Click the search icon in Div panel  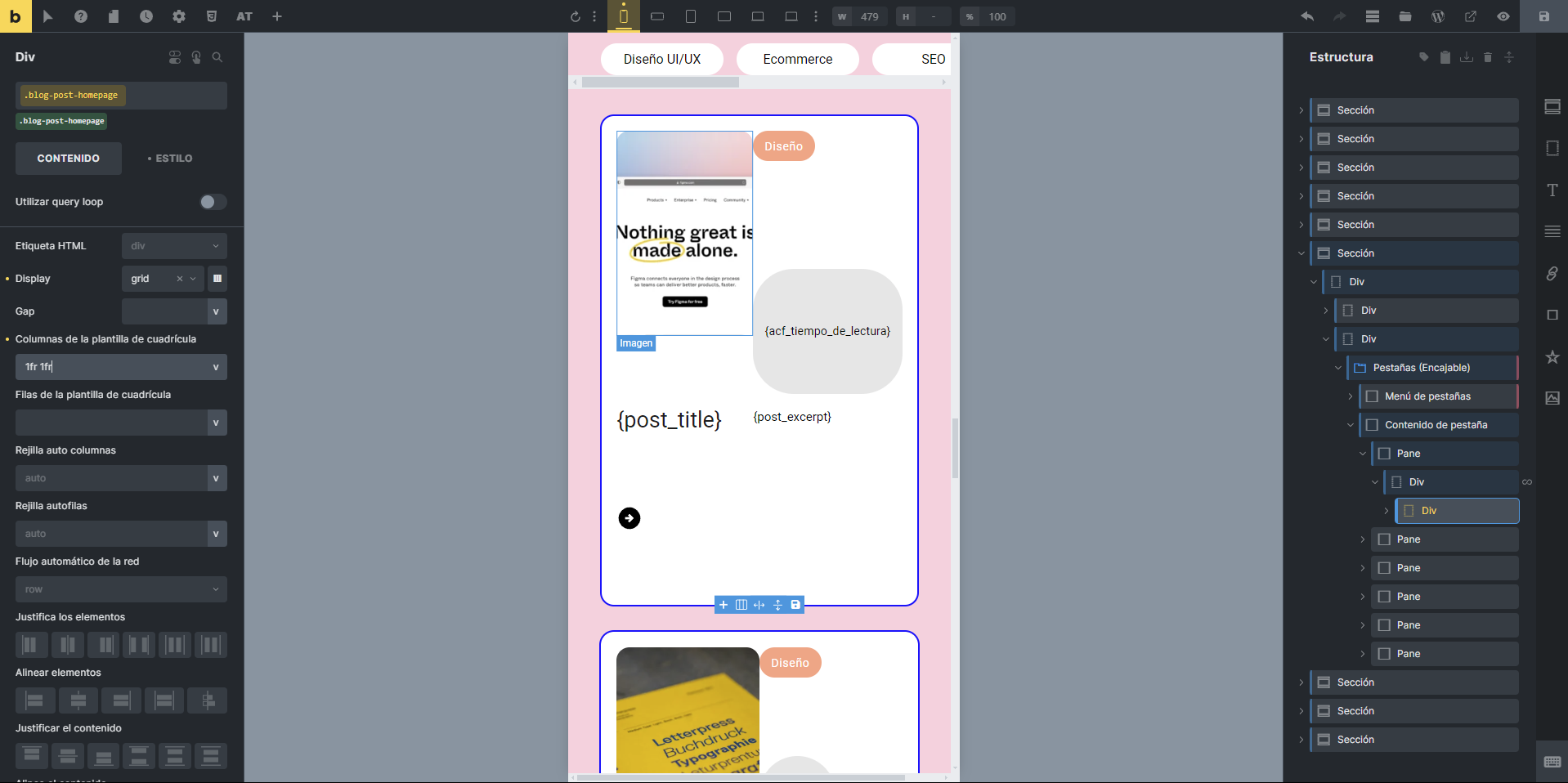217,57
